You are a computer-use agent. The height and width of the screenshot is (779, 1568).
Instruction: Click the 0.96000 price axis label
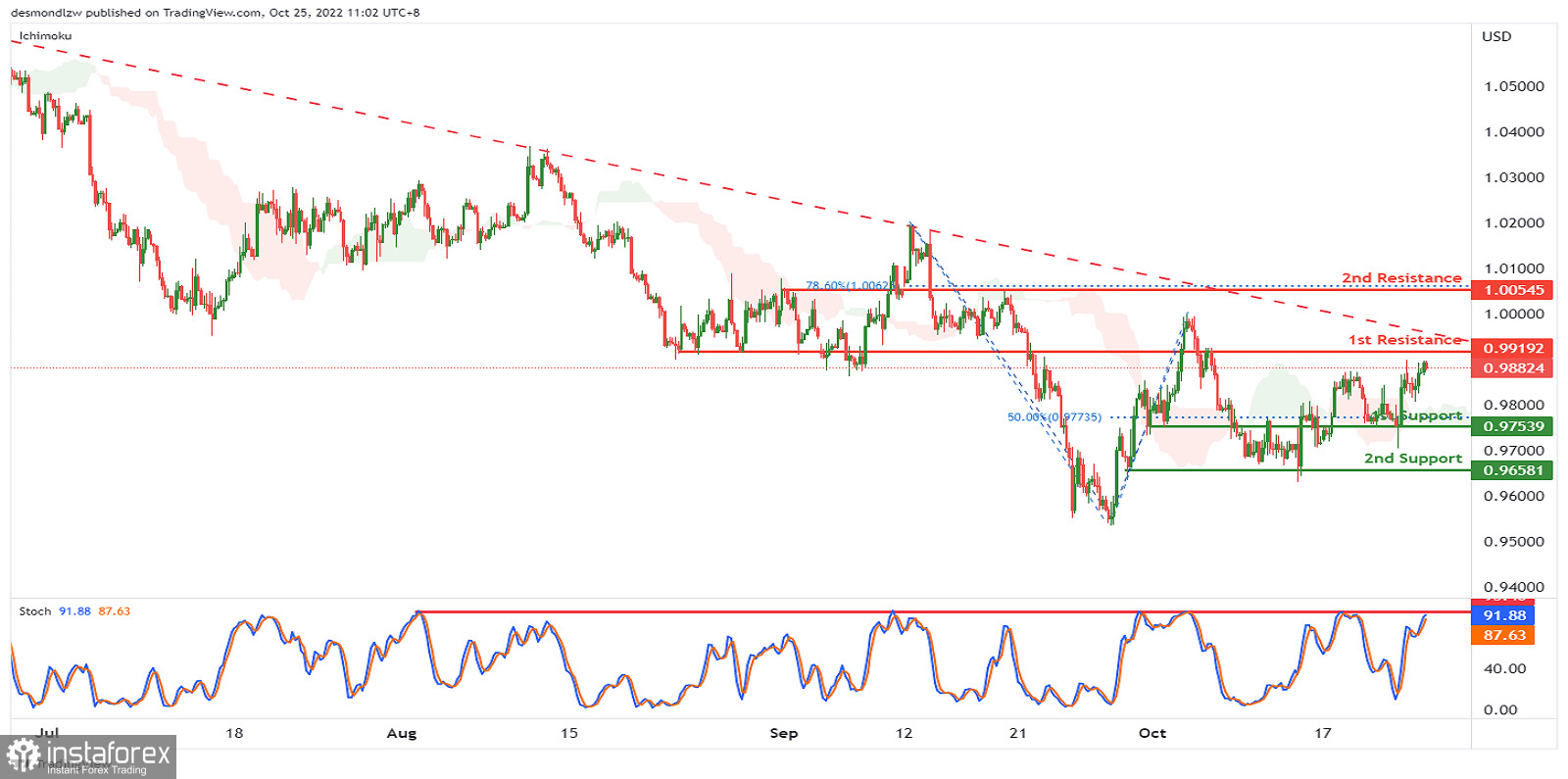point(1514,496)
